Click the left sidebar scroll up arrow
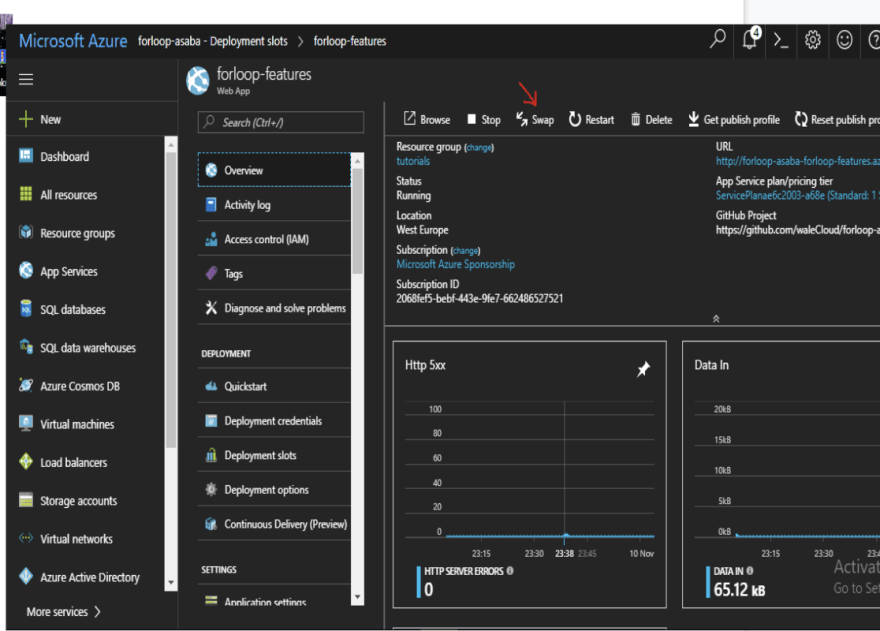 point(171,145)
